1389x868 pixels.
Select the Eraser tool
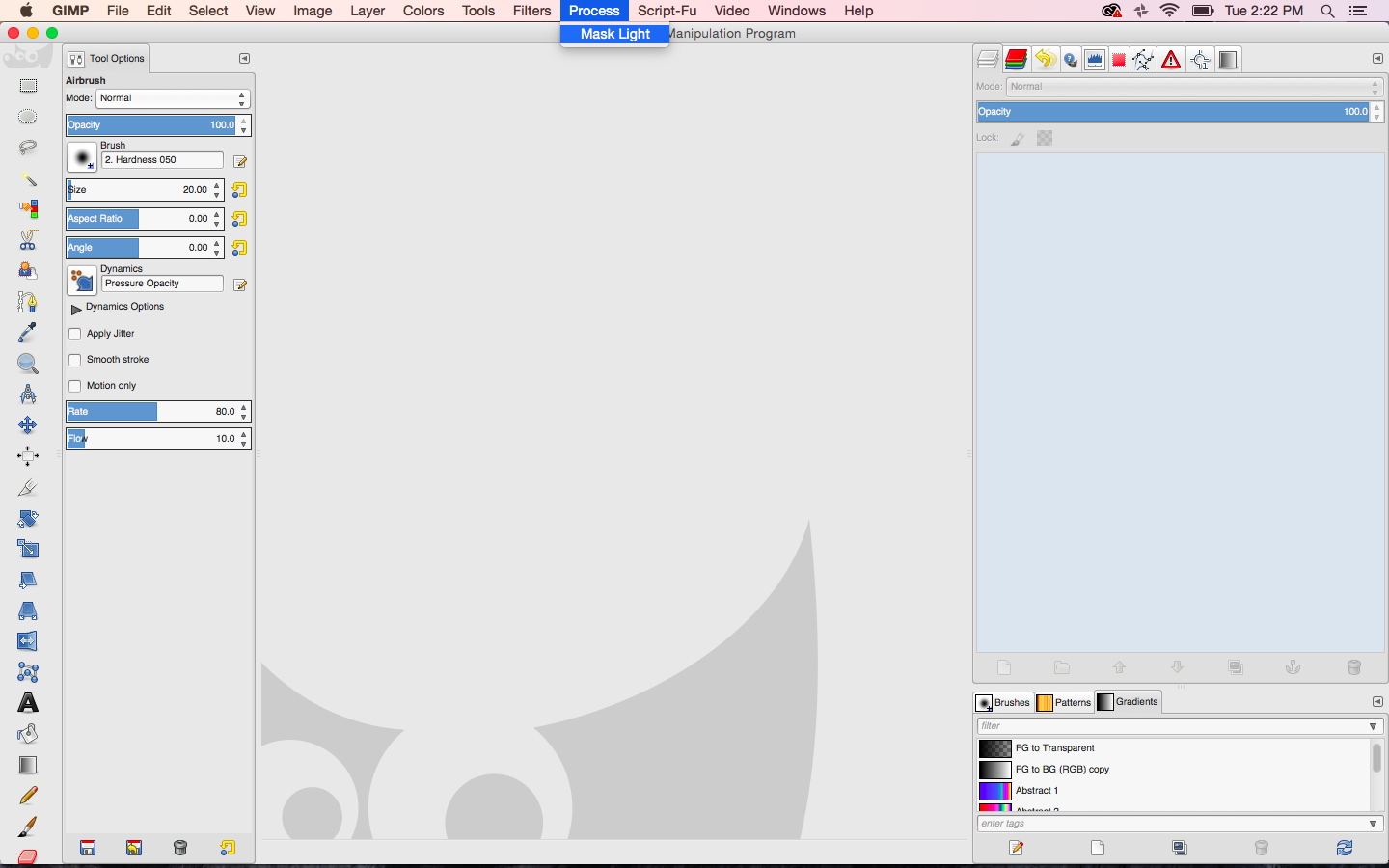[28, 856]
